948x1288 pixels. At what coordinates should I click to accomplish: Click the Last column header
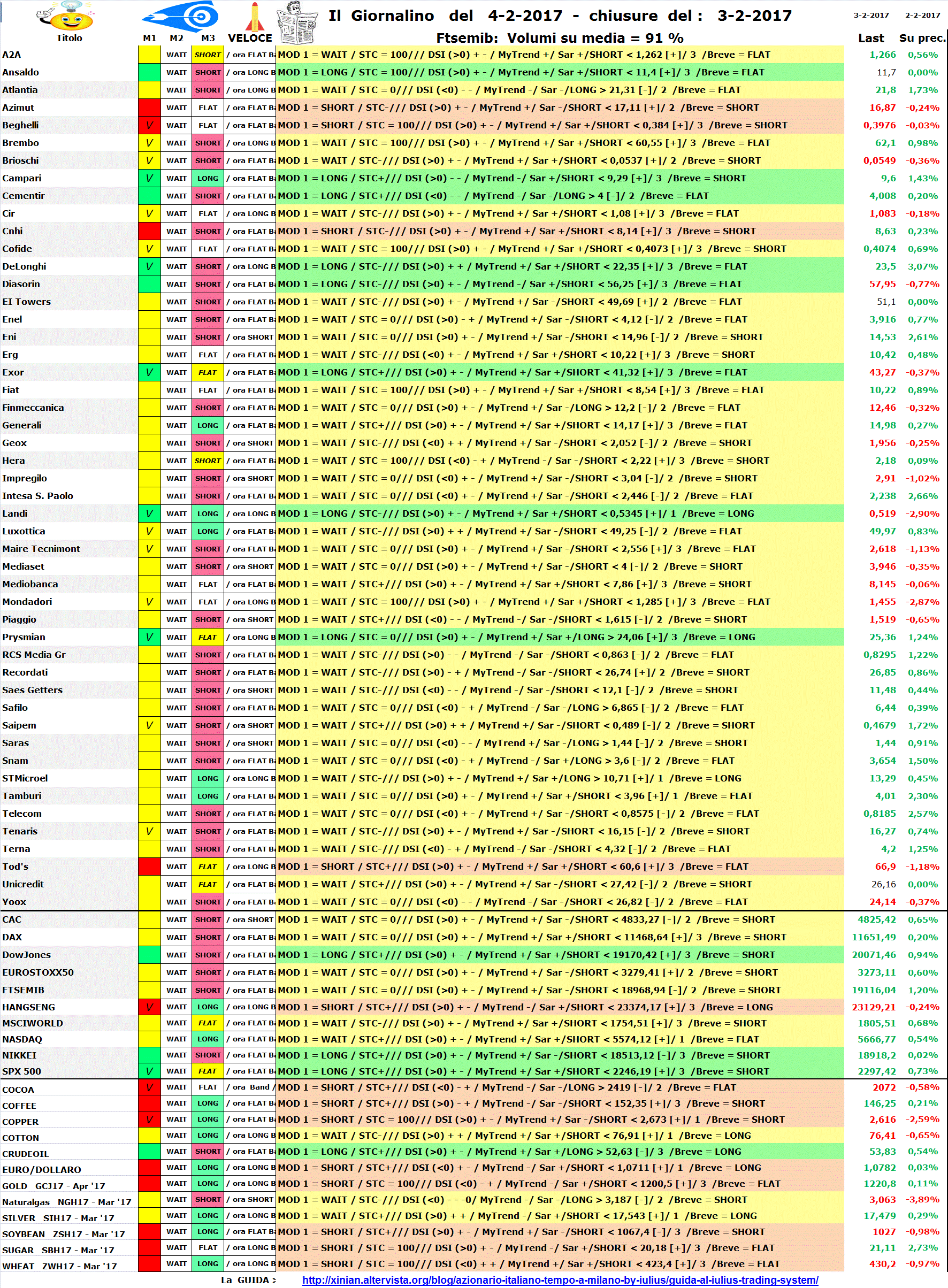pos(870,38)
